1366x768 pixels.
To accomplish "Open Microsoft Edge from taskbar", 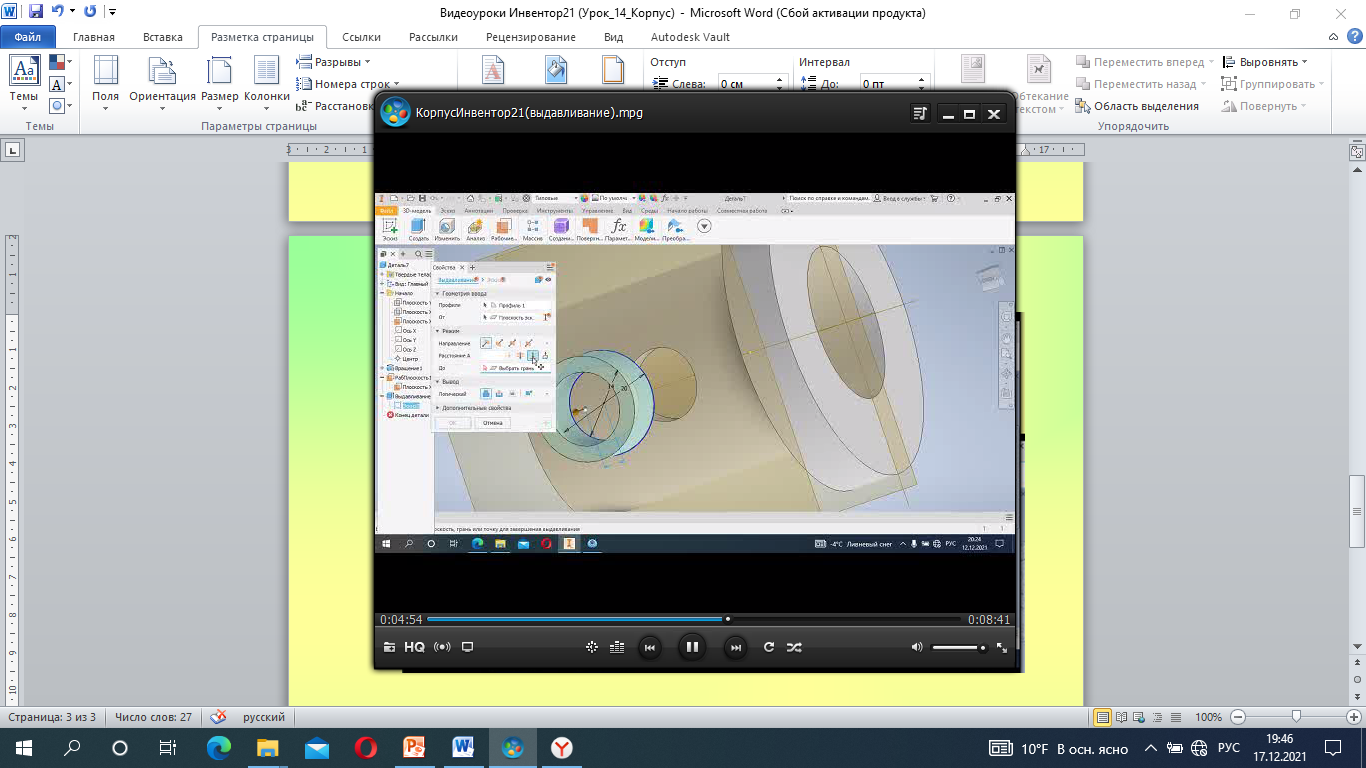I will 218,748.
